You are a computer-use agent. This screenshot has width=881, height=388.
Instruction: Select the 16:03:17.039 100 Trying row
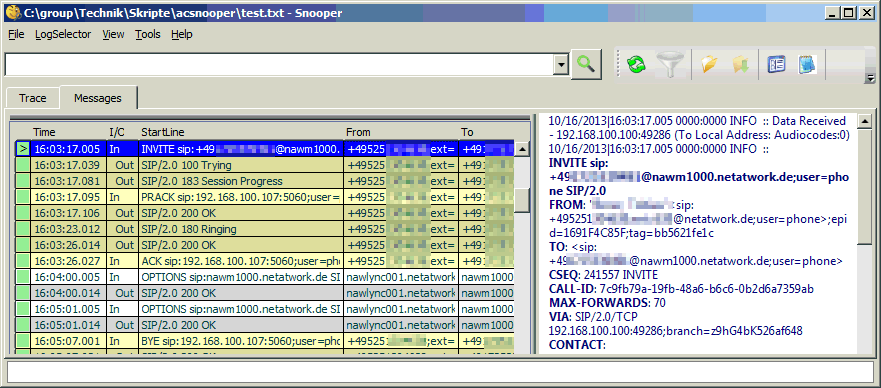pos(264,165)
